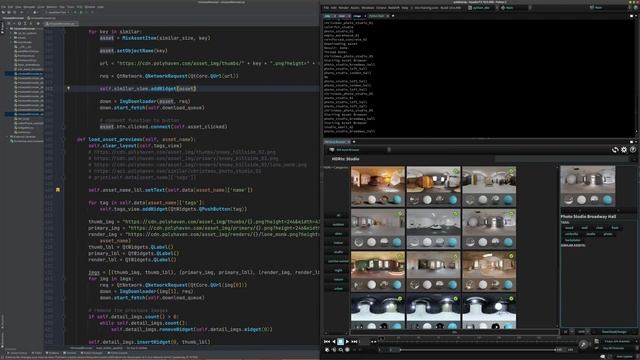Click the highlighted stop button in Houdini playbar

pos(340,342)
